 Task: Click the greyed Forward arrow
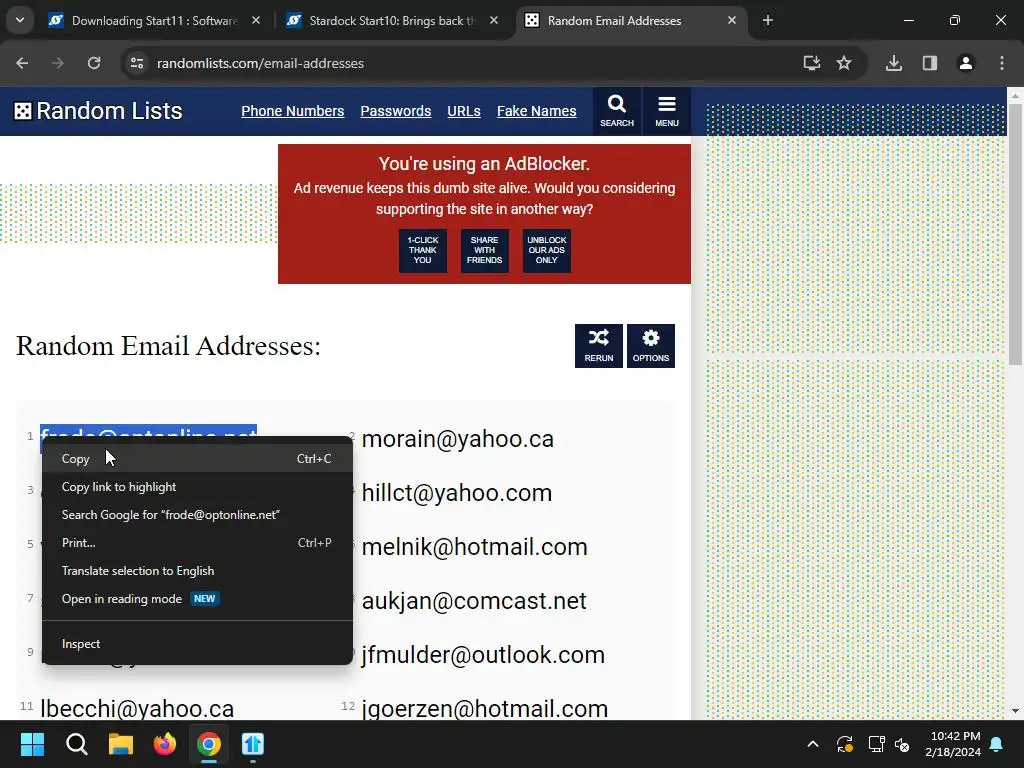(58, 63)
